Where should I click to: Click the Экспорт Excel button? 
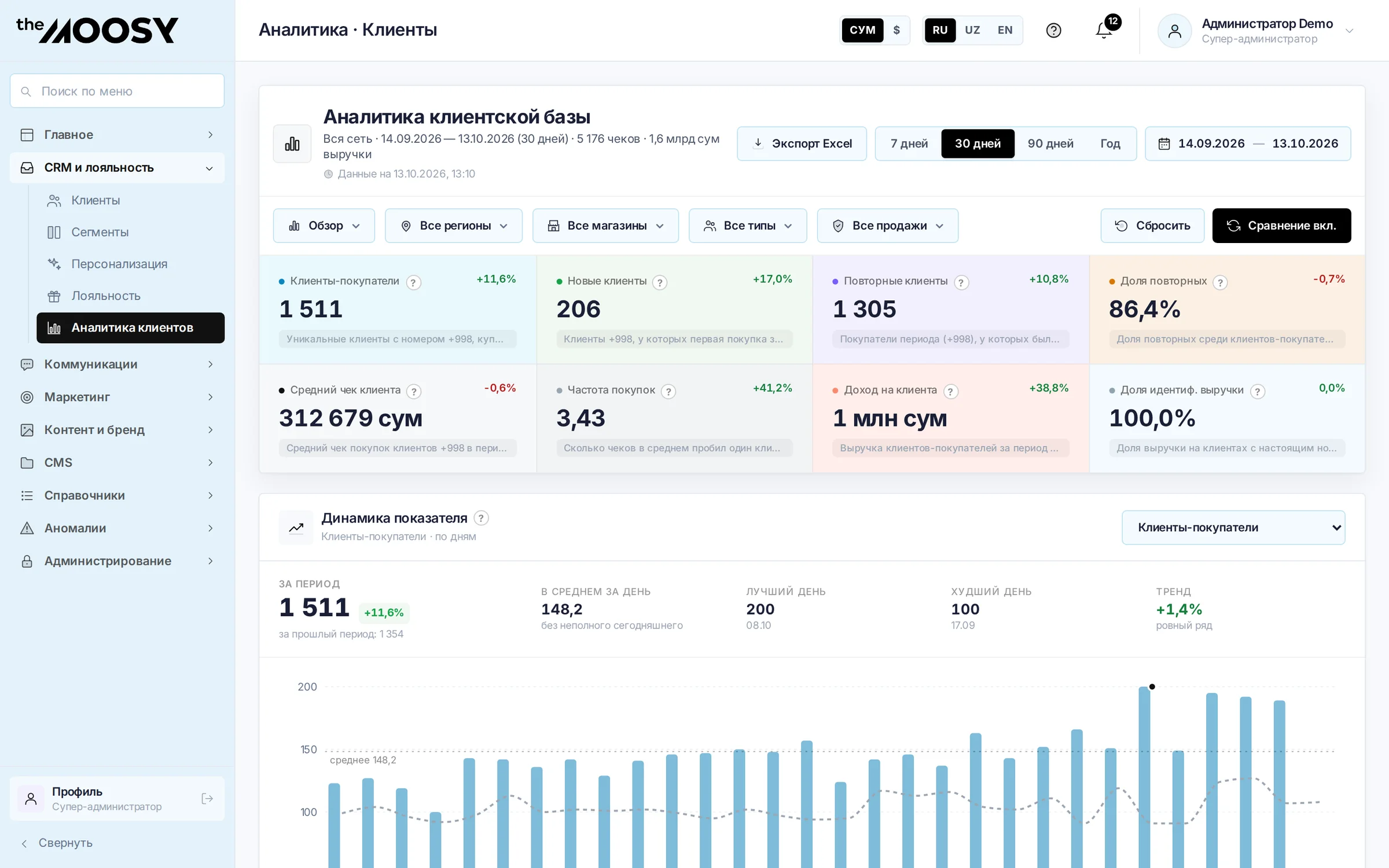[x=802, y=144]
